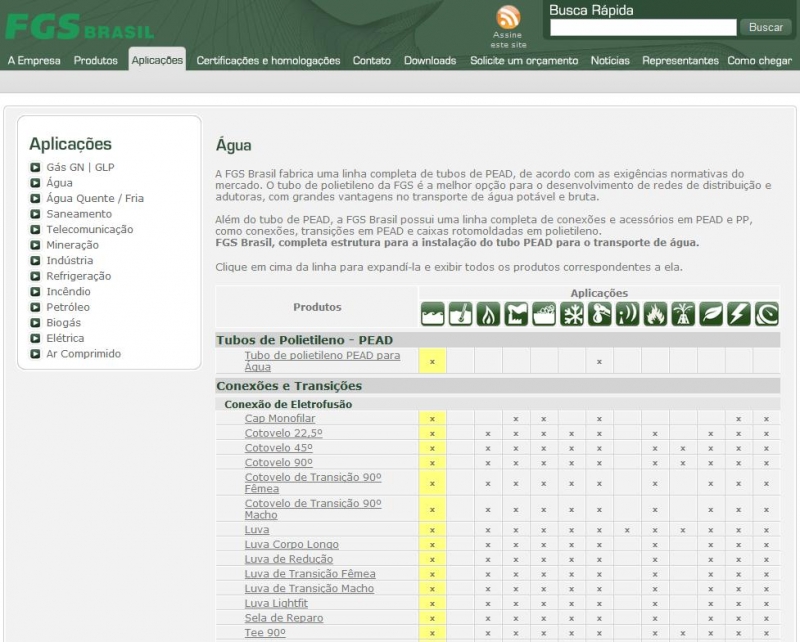The height and width of the screenshot is (642, 800).
Task: Open Como chegar in the navigation
Action: [760, 61]
